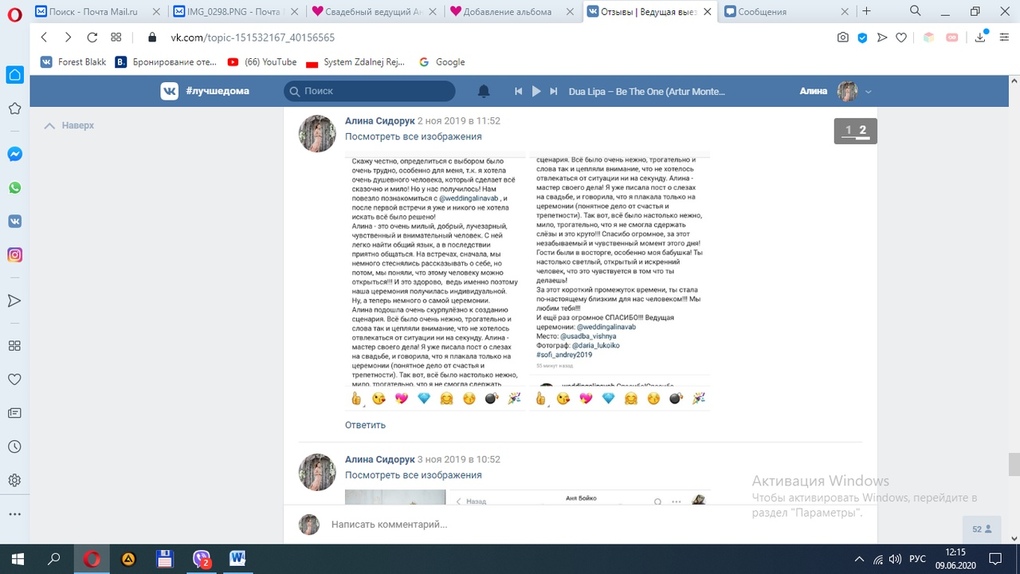
Task: Open Opera sidebar settings gear
Action: point(15,480)
